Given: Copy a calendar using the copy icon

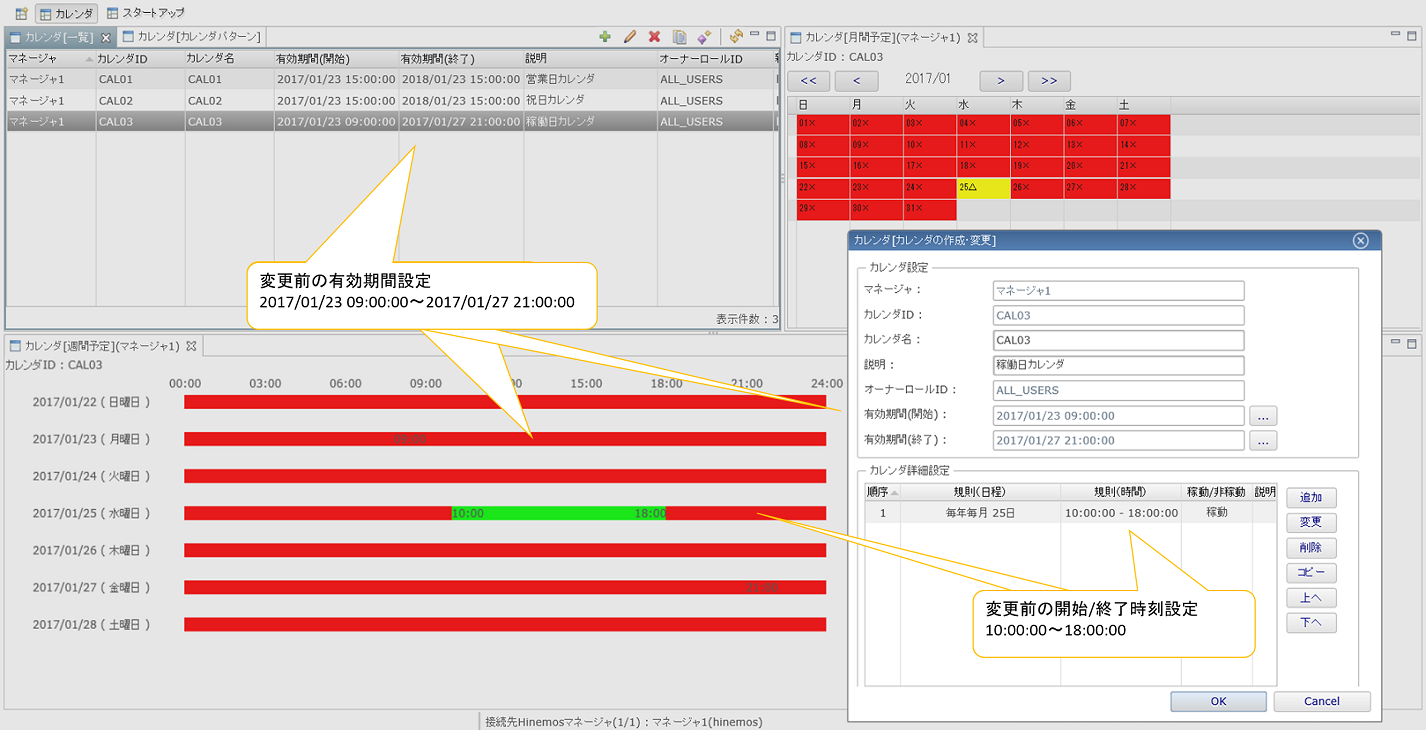Looking at the screenshot, I should 677,37.
